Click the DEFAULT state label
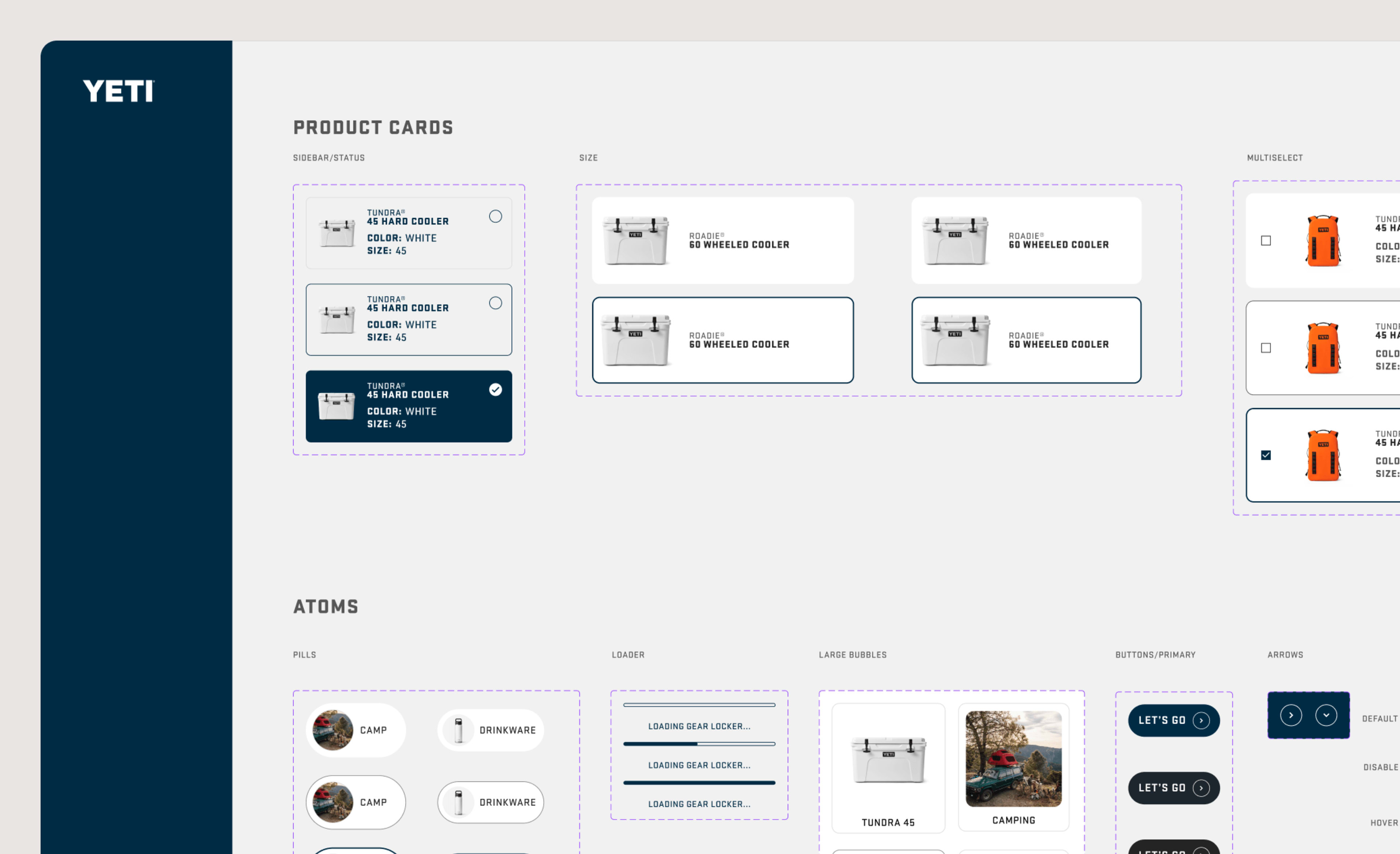This screenshot has width=1400, height=854. coord(1380,719)
